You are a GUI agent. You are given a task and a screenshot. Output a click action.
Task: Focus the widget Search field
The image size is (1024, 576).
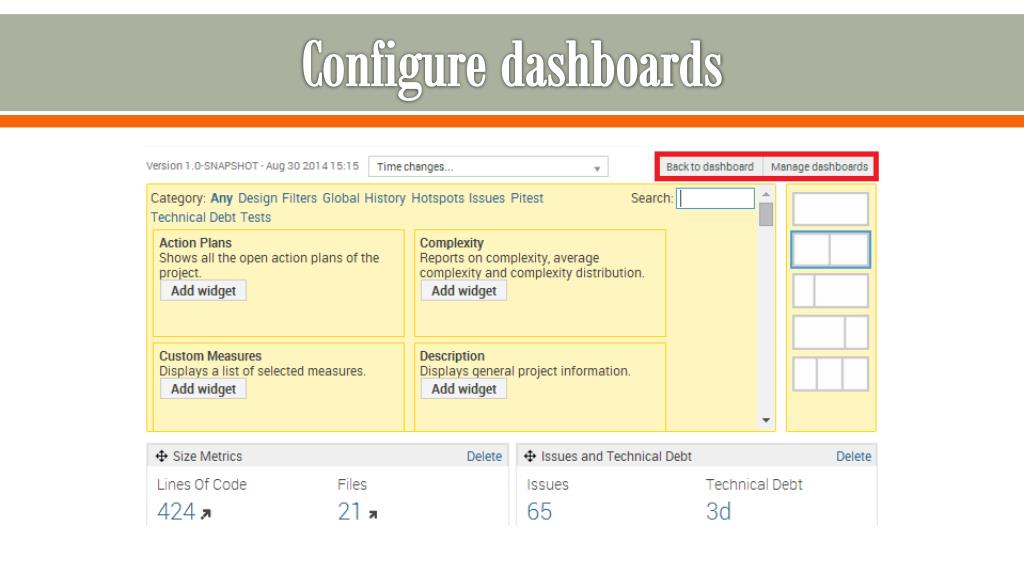pos(715,199)
